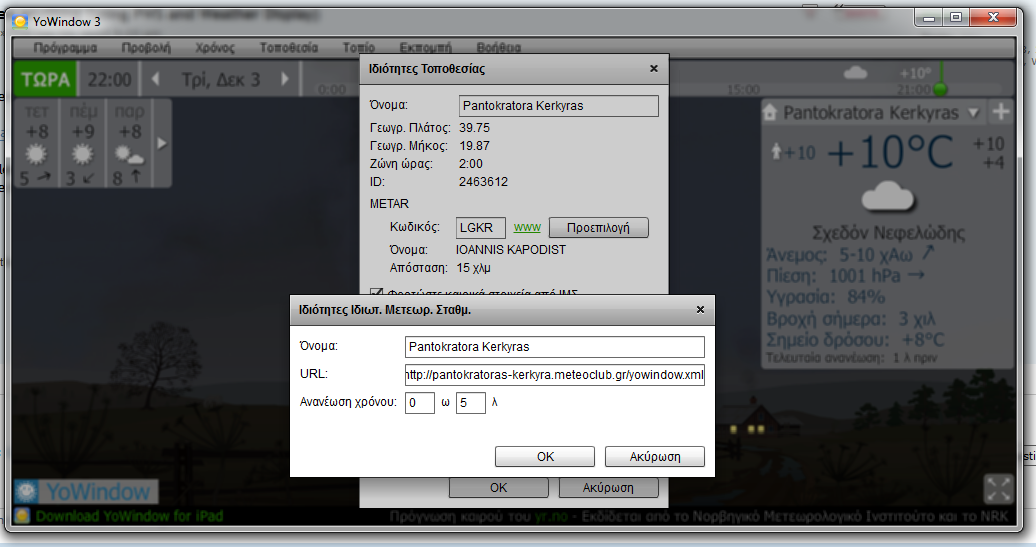The image size is (1036, 547).
Task: Click the YoWindow logo at bottom left
Action: [x=84, y=491]
